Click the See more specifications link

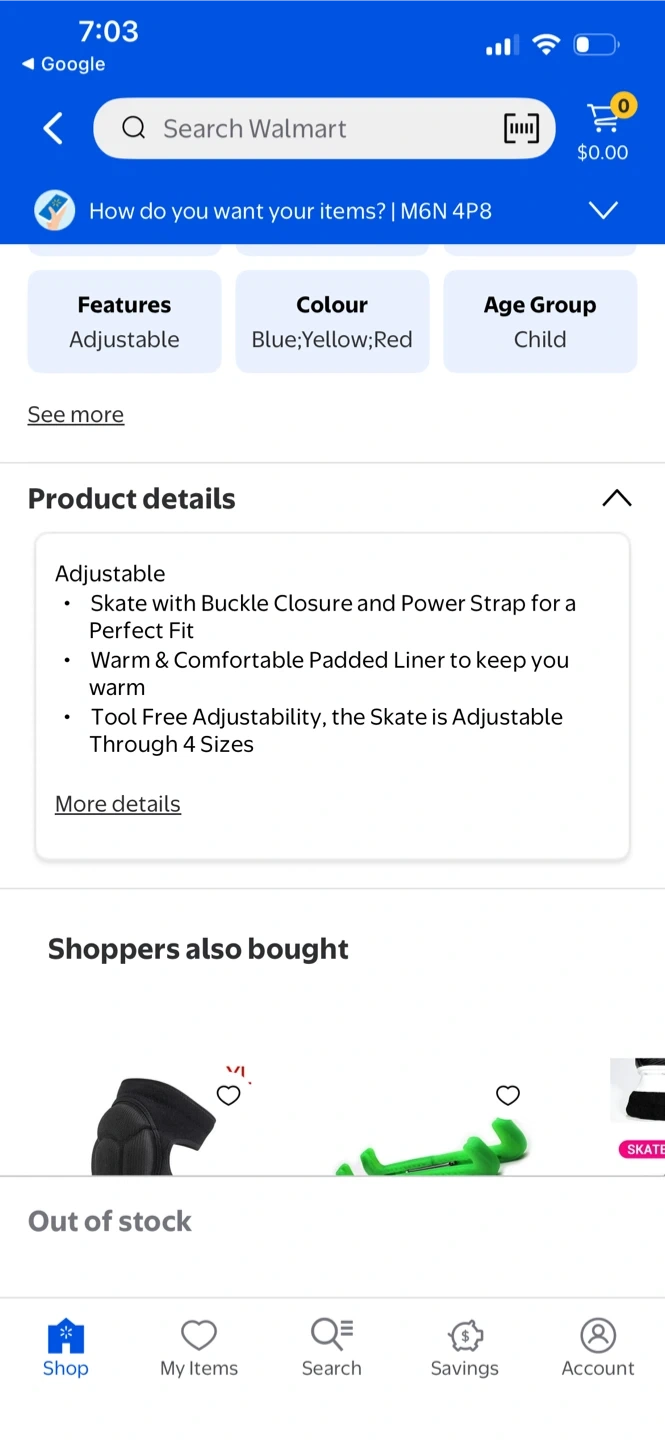pyautogui.click(x=76, y=414)
